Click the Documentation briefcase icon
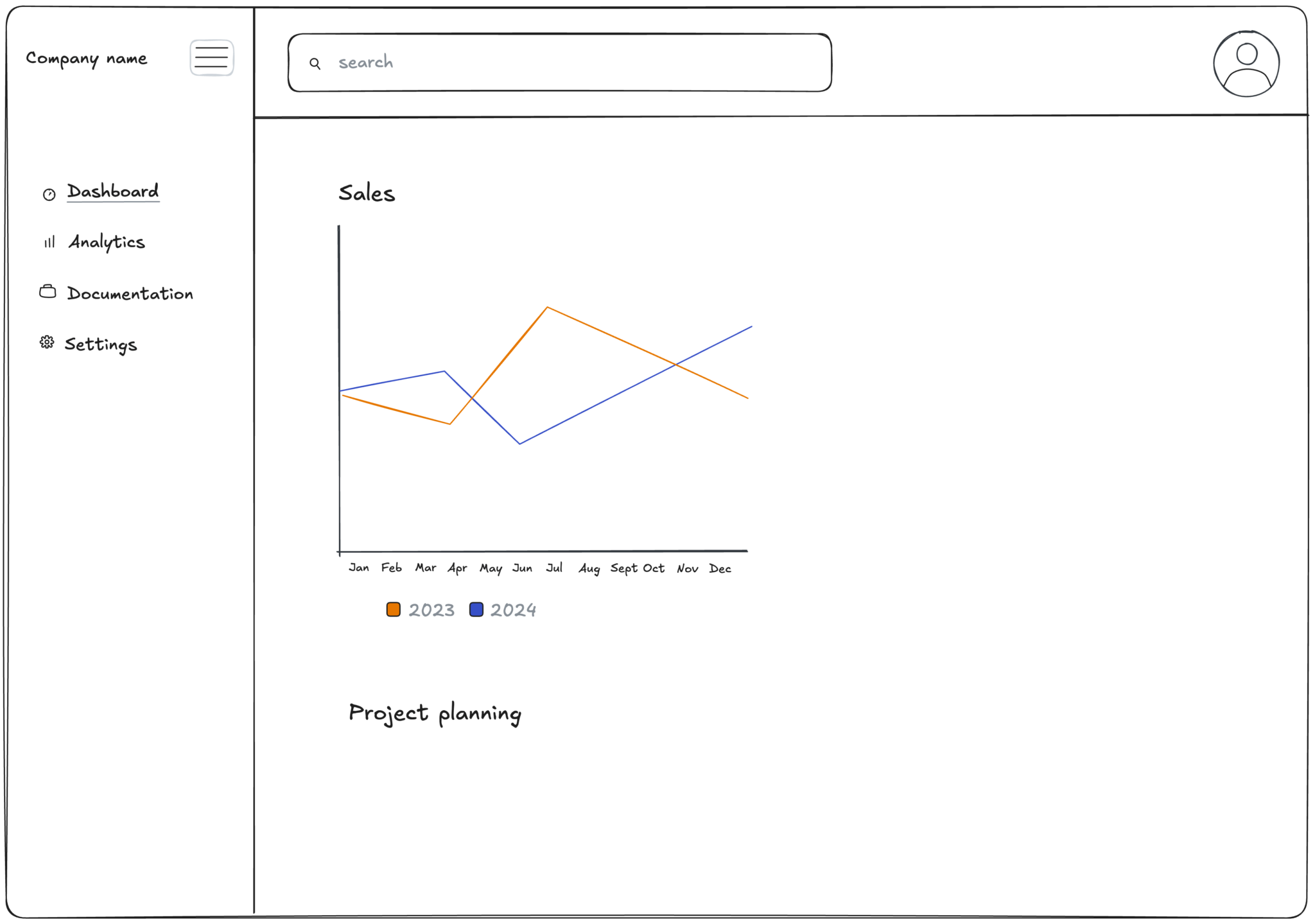 [x=48, y=292]
